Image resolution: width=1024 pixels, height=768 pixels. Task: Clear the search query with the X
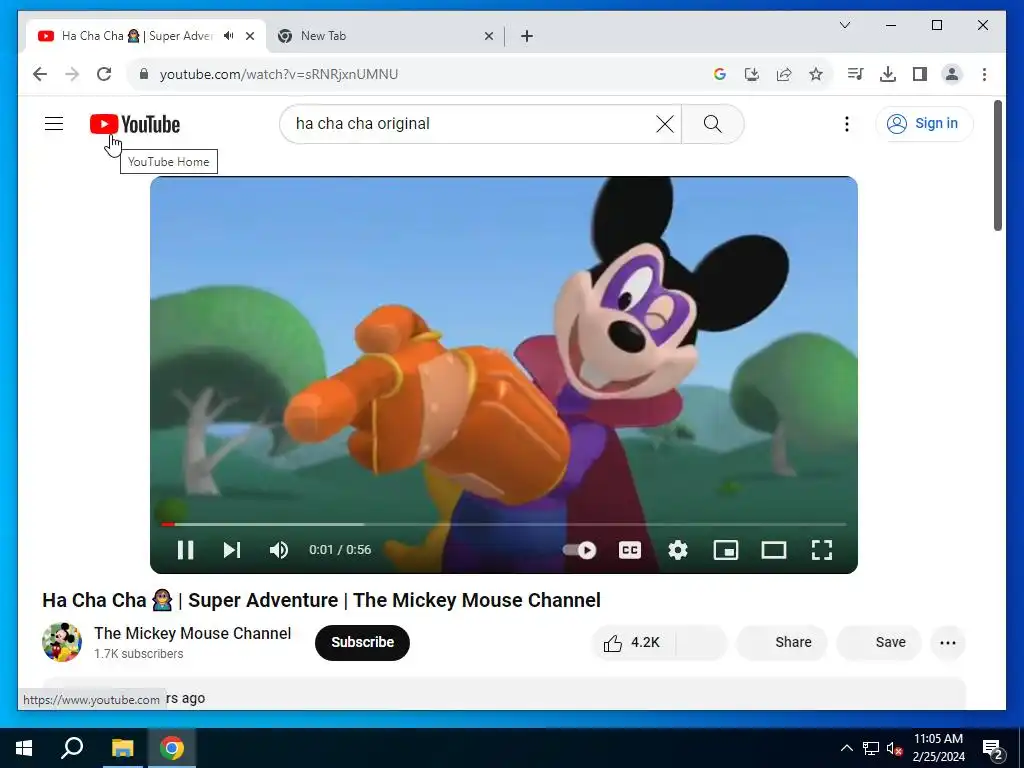(x=664, y=123)
